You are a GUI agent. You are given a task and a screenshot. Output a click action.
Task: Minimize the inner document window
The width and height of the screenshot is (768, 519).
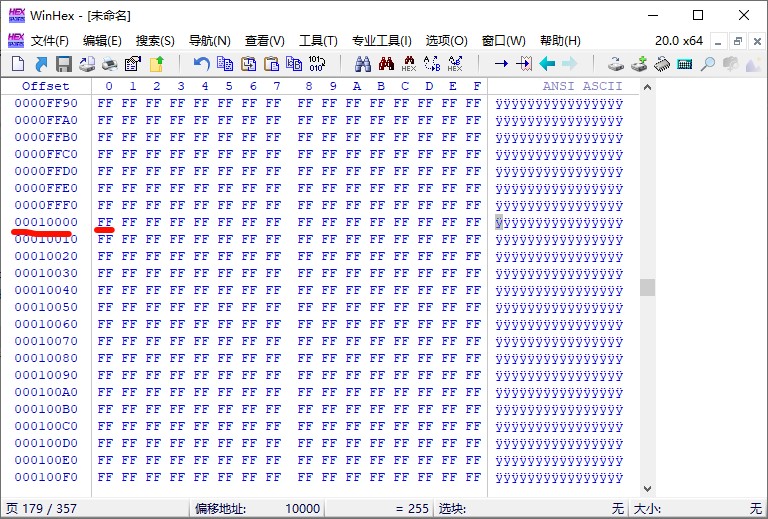pyautogui.click(x=719, y=42)
